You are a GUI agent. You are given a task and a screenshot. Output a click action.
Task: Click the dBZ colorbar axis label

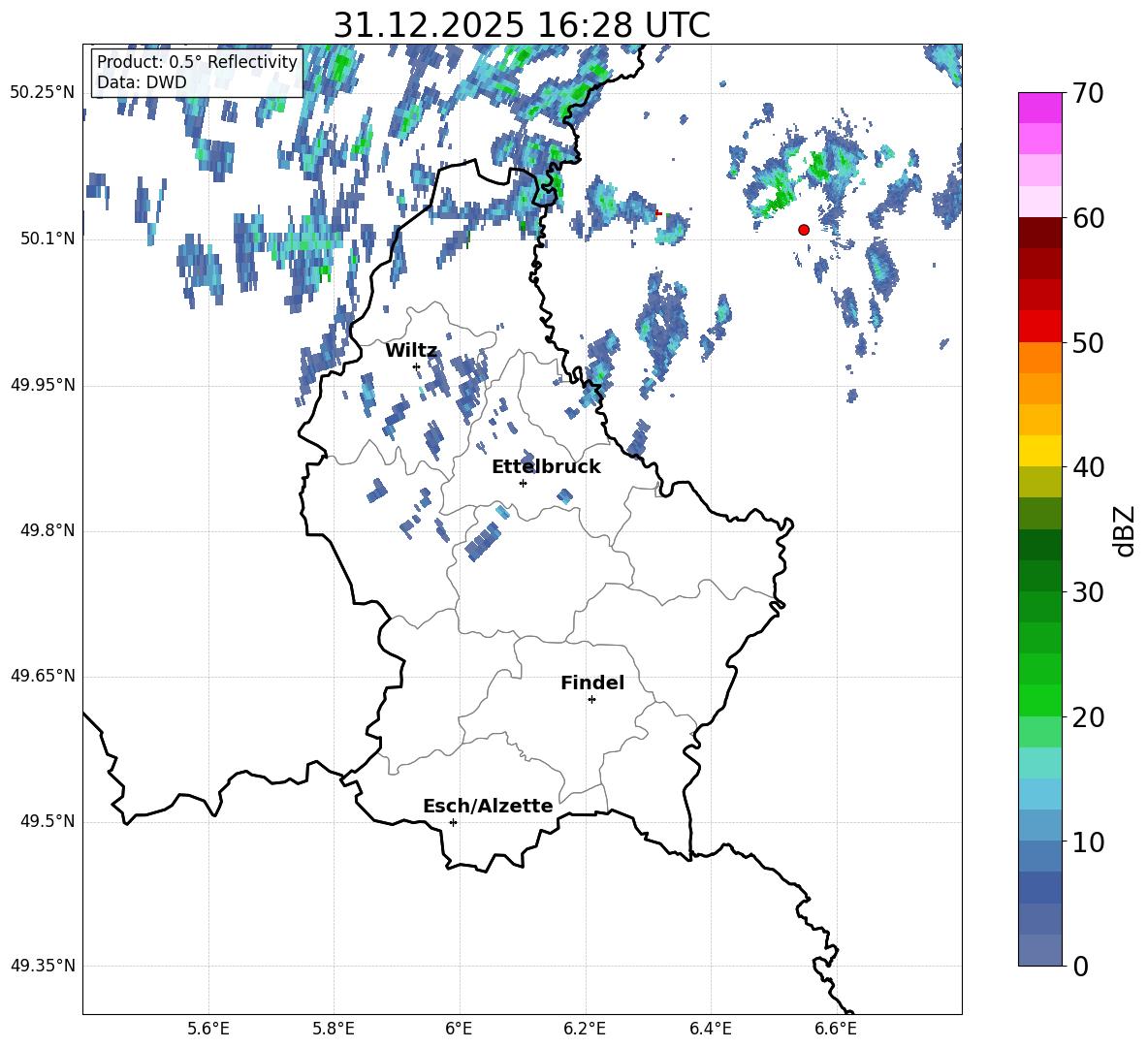(1125, 530)
